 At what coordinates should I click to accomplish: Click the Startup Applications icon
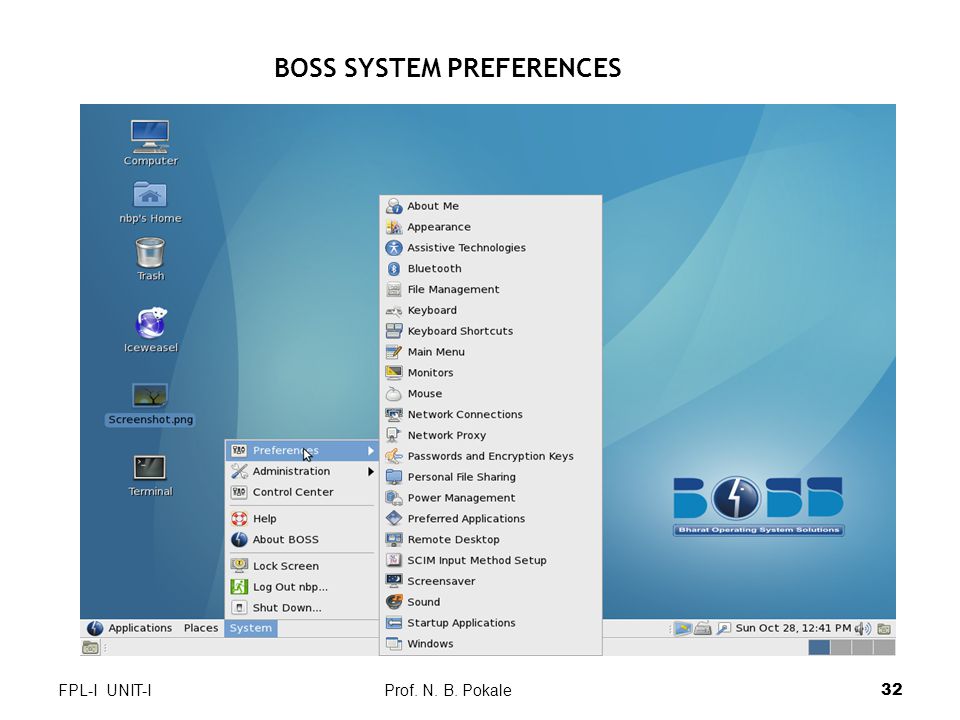coord(394,623)
